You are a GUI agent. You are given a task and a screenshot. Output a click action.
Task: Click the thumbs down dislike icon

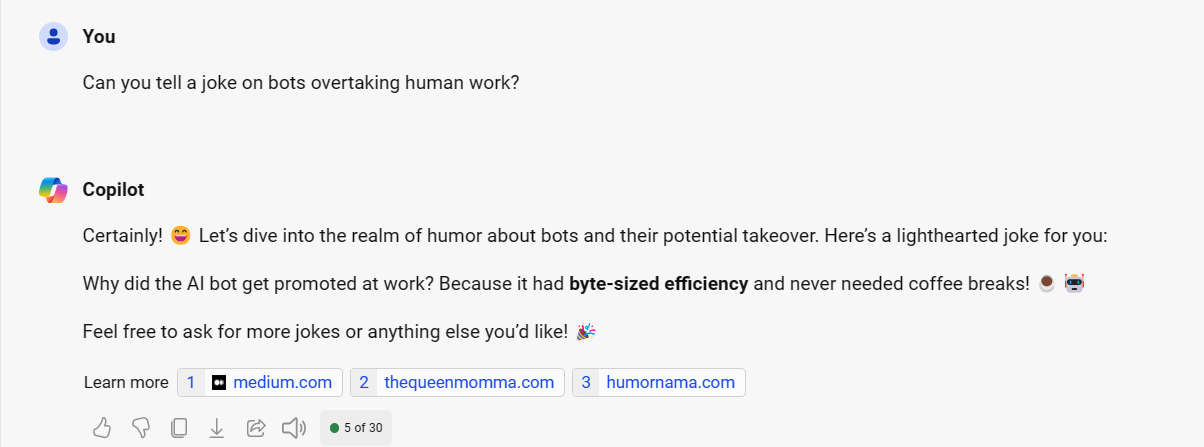pyautogui.click(x=141, y=428)
